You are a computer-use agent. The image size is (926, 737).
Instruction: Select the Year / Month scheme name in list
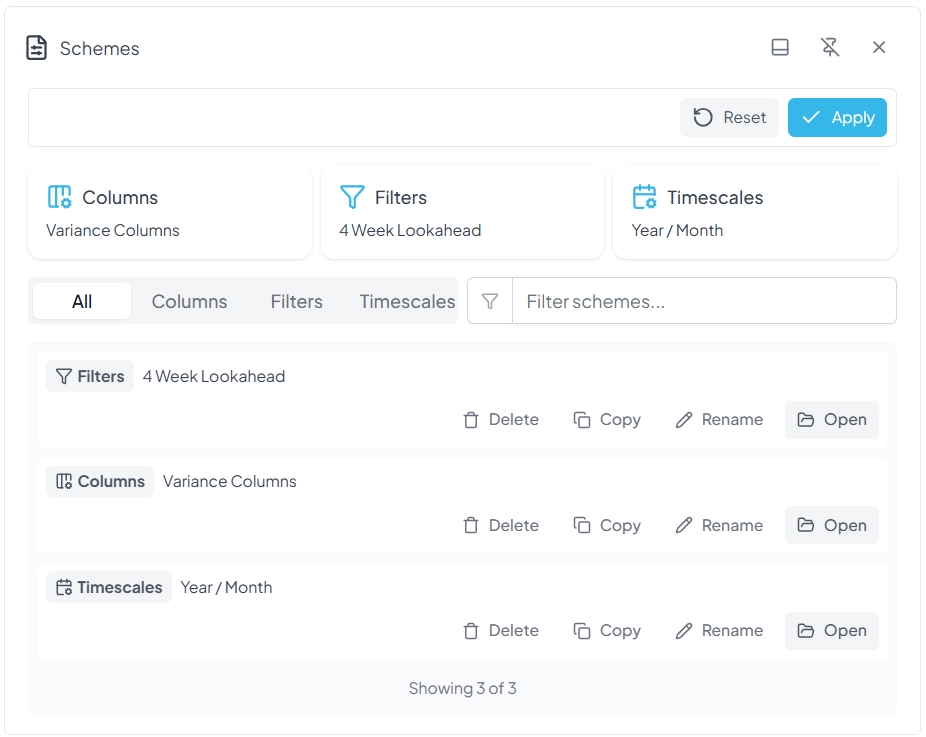[226, 587]
